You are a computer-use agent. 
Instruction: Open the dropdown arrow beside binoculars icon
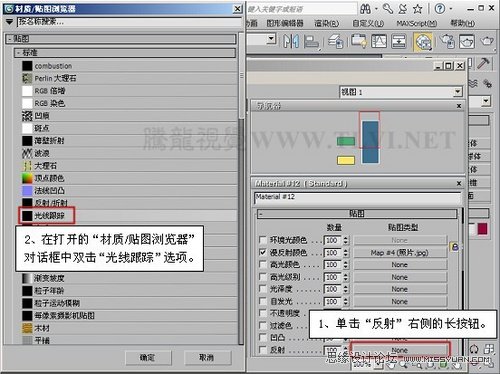click(x=376, y=9)
